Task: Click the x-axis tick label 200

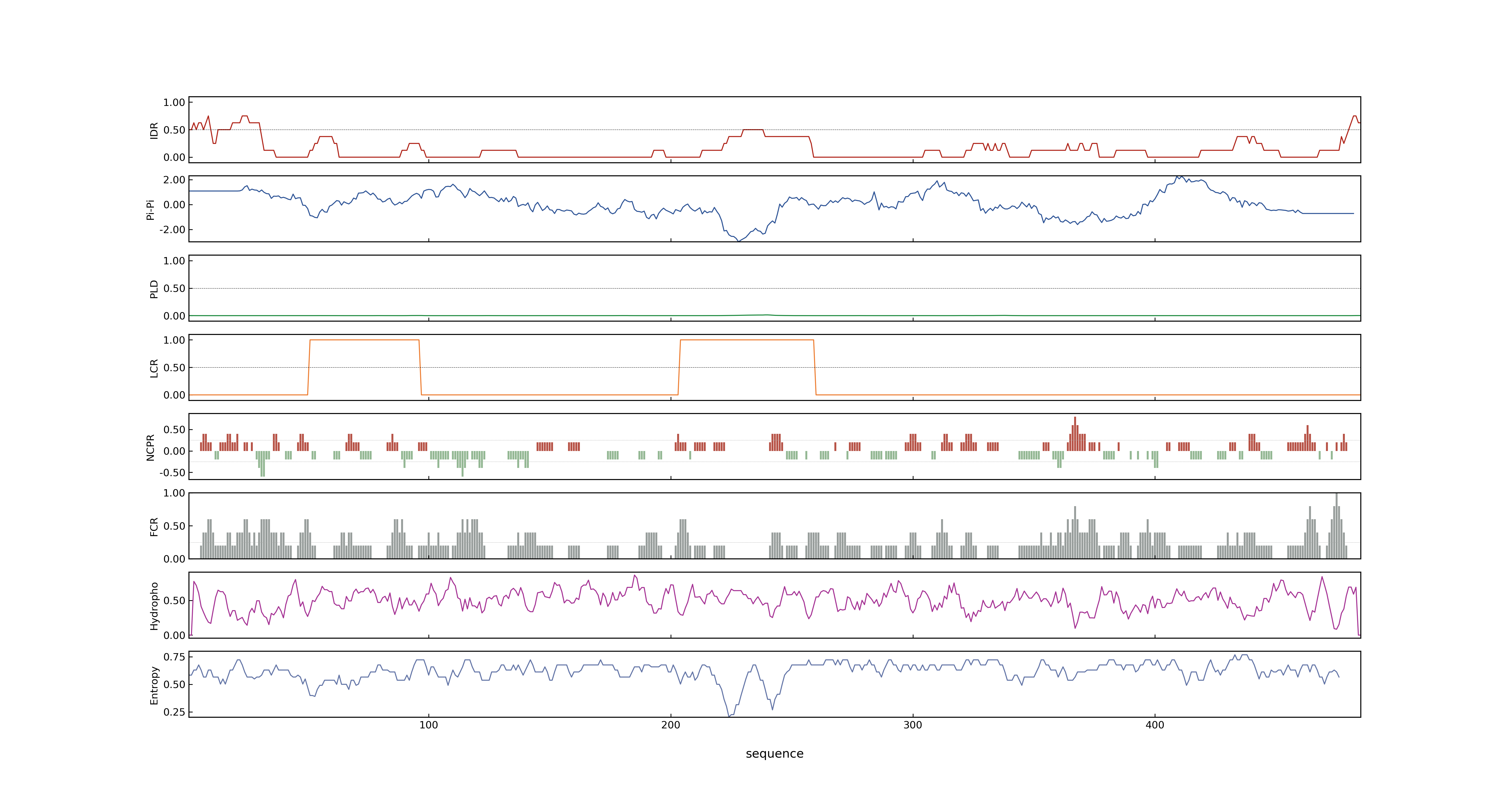Action: pyautogui.click(x=670, y=725)
